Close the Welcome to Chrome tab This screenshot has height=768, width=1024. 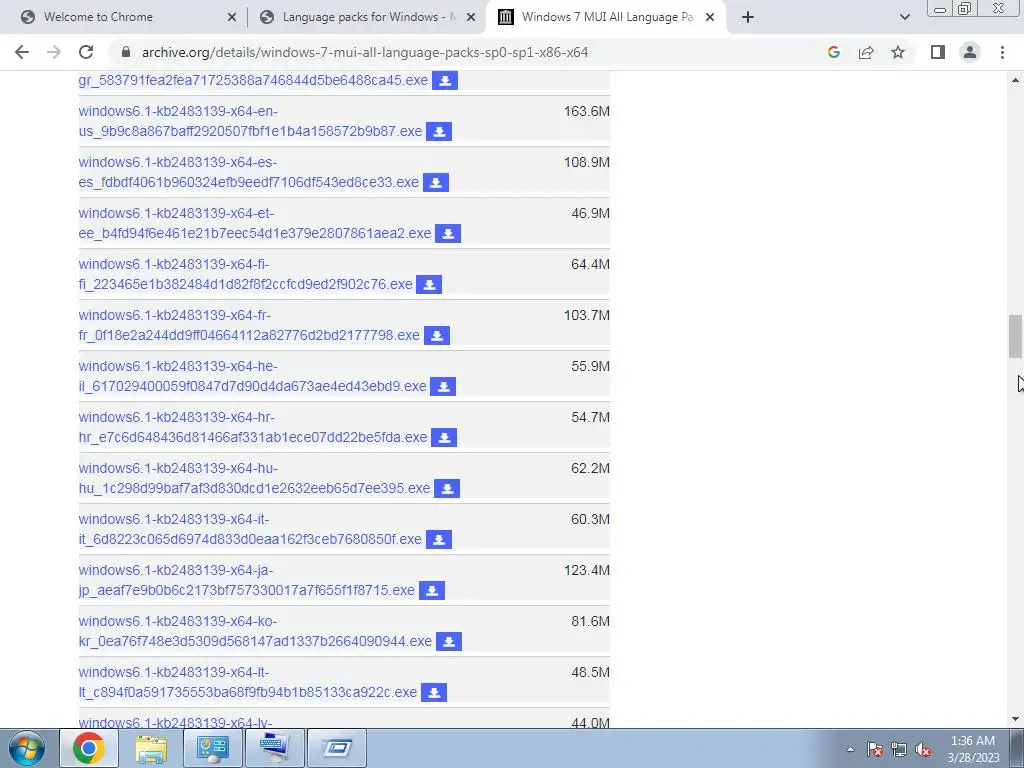click(x=232, y=17)
